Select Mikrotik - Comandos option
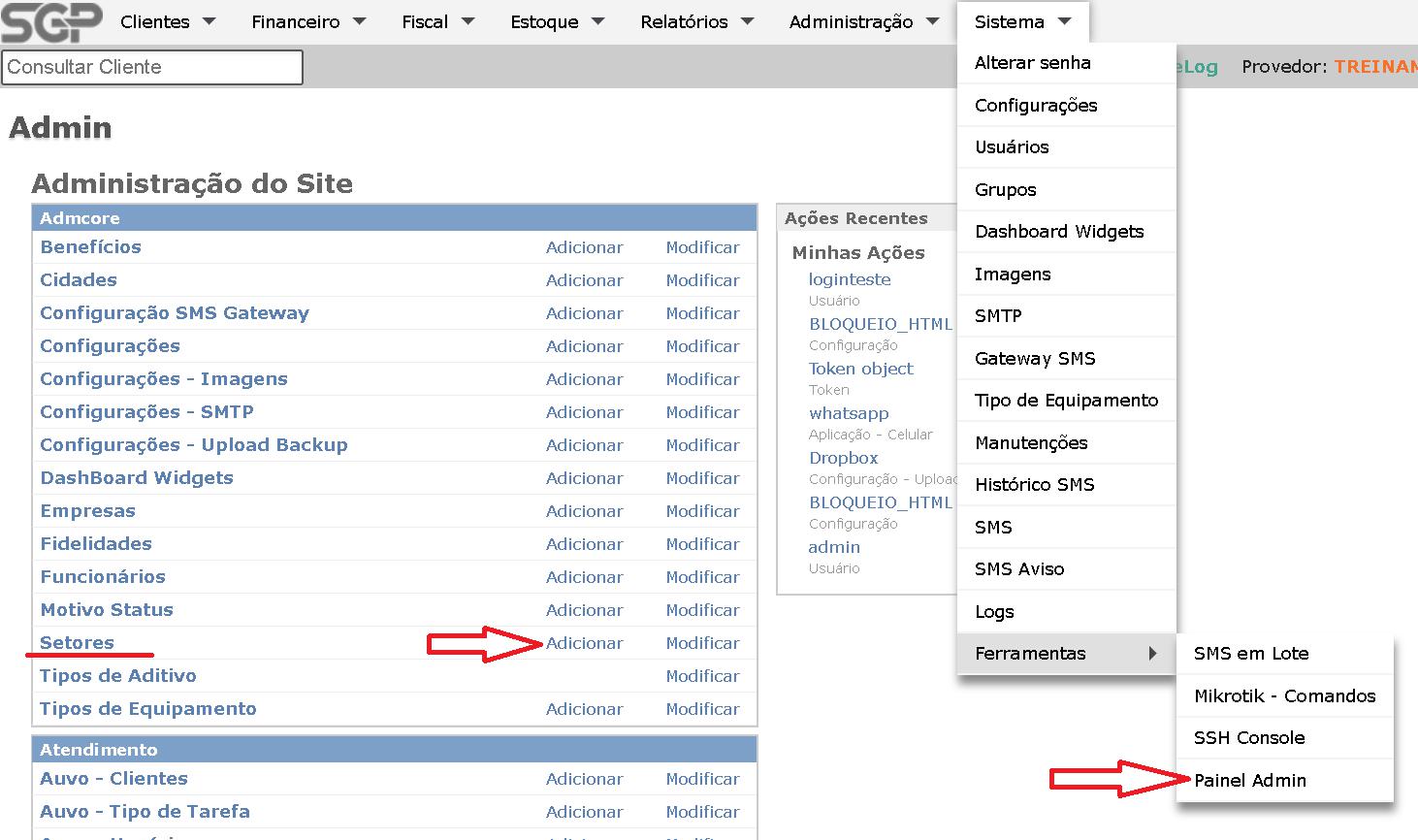Image resolution: width=1418 pixels, height=840 pixels. click(x=1284, y=695)
